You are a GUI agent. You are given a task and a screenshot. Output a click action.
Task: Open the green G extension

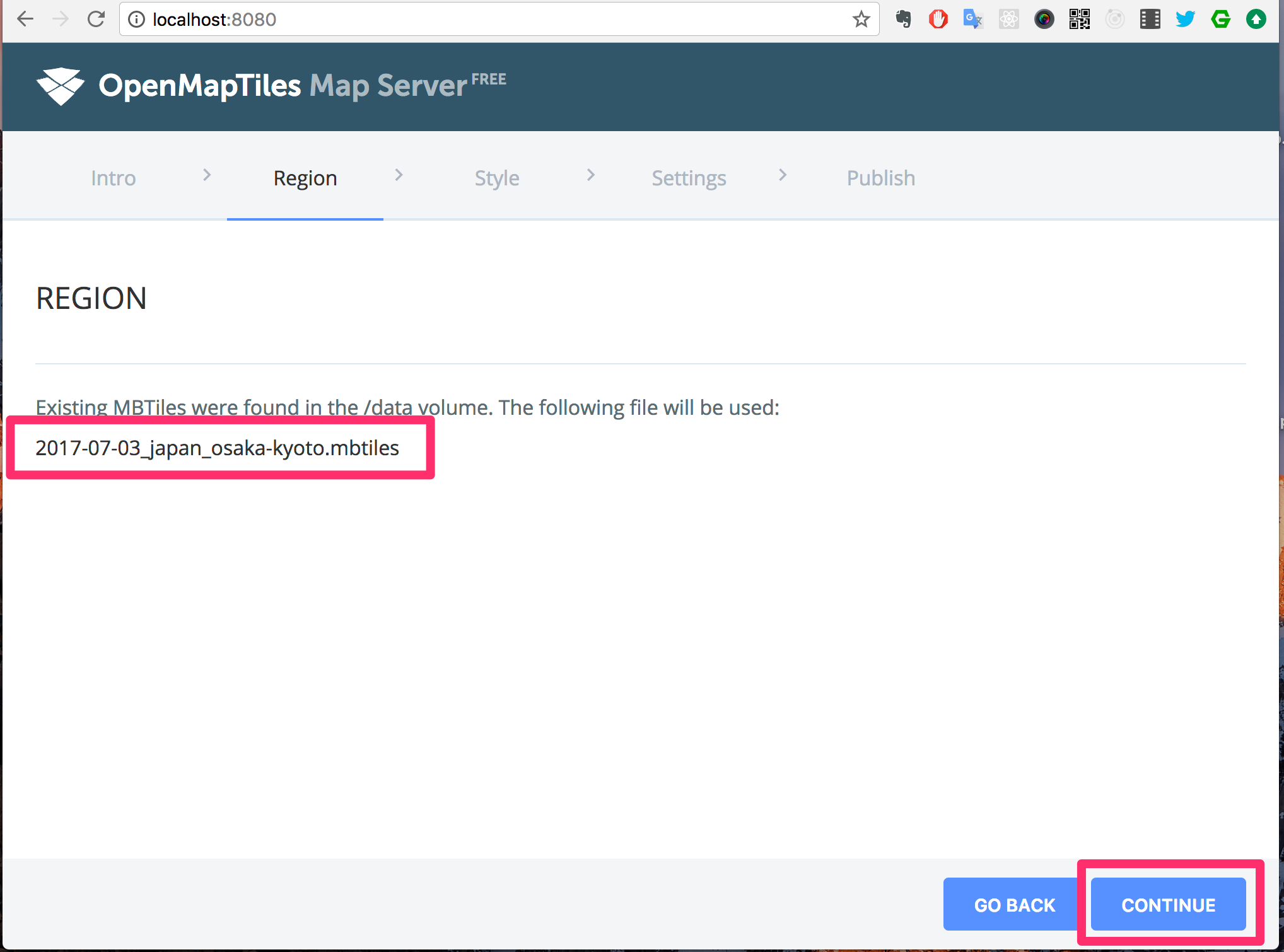pyautogui.click(x=1220, y=19)
